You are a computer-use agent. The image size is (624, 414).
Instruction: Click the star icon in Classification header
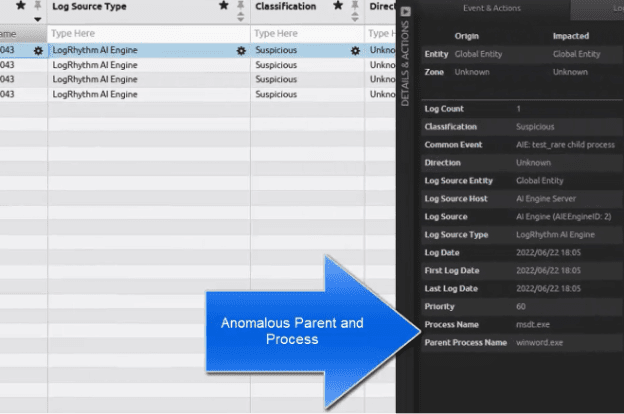click(339, 6)
